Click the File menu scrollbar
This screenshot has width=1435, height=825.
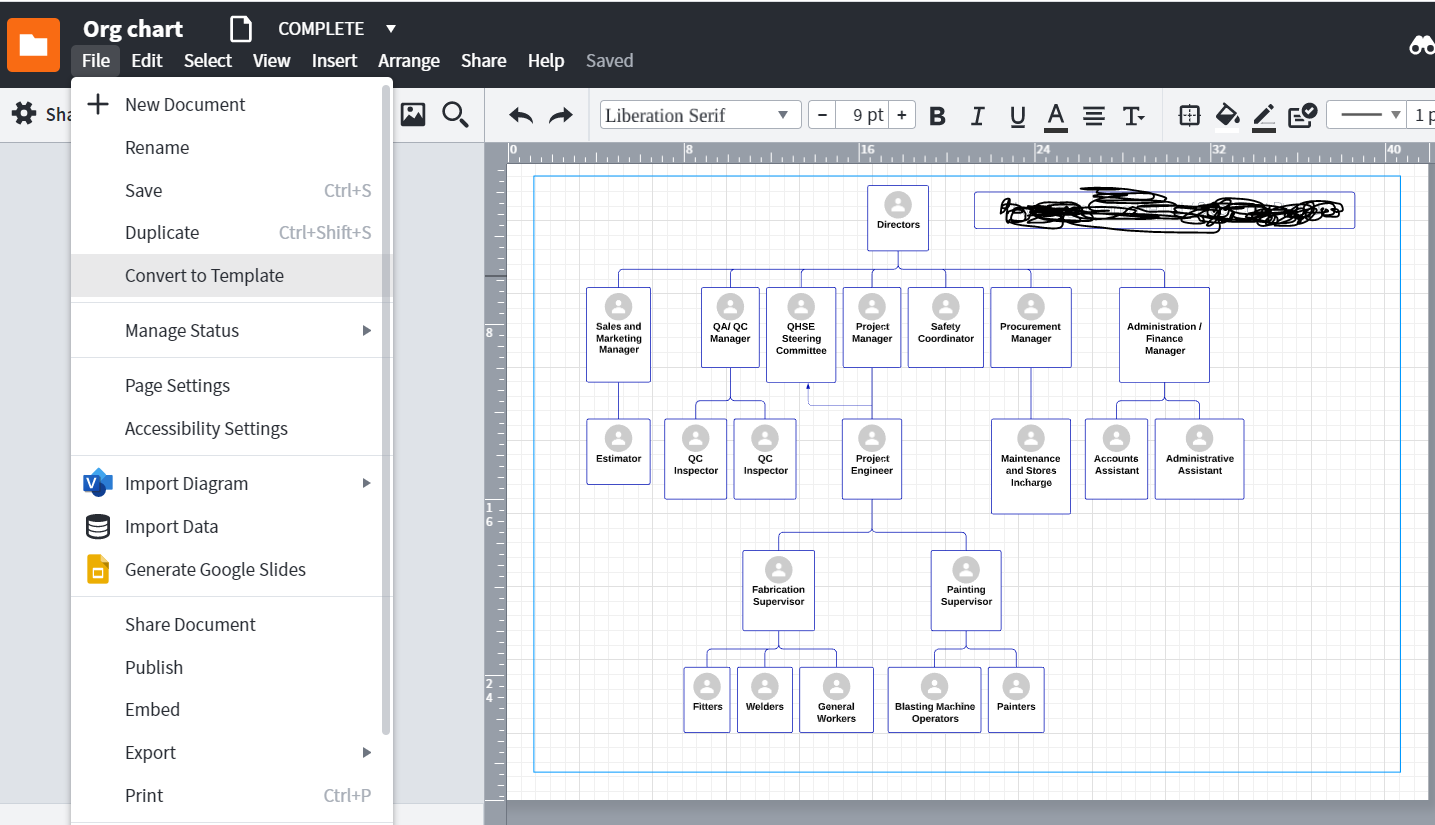pos(387,410)
